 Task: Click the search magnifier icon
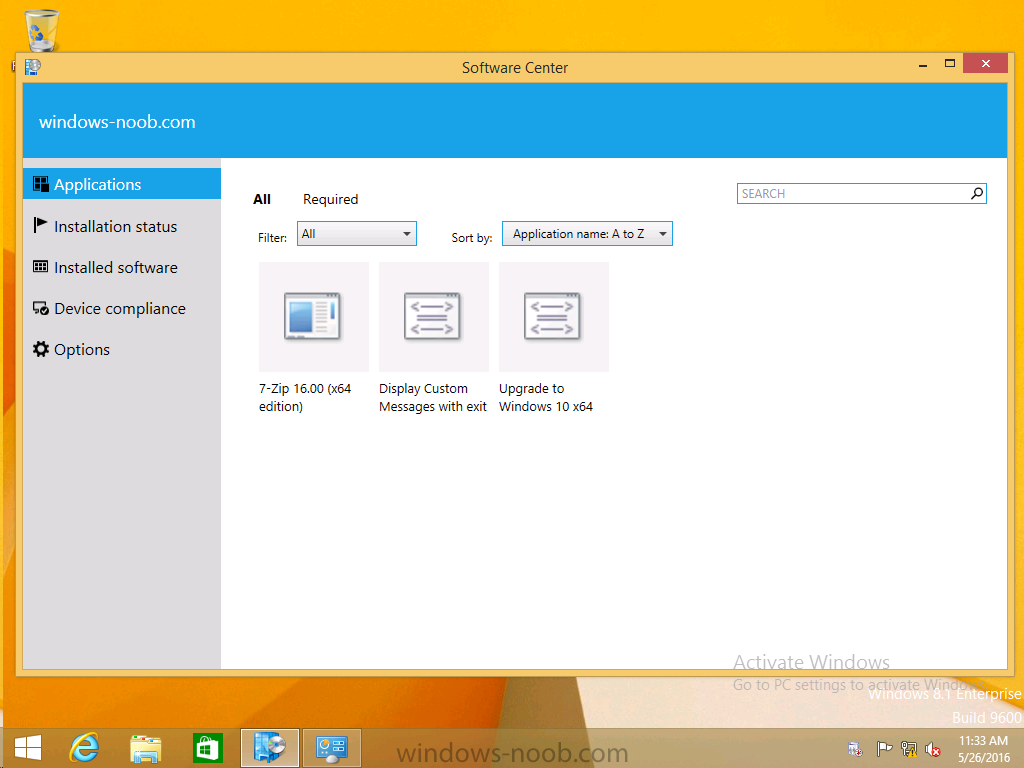tap(976, 193)
